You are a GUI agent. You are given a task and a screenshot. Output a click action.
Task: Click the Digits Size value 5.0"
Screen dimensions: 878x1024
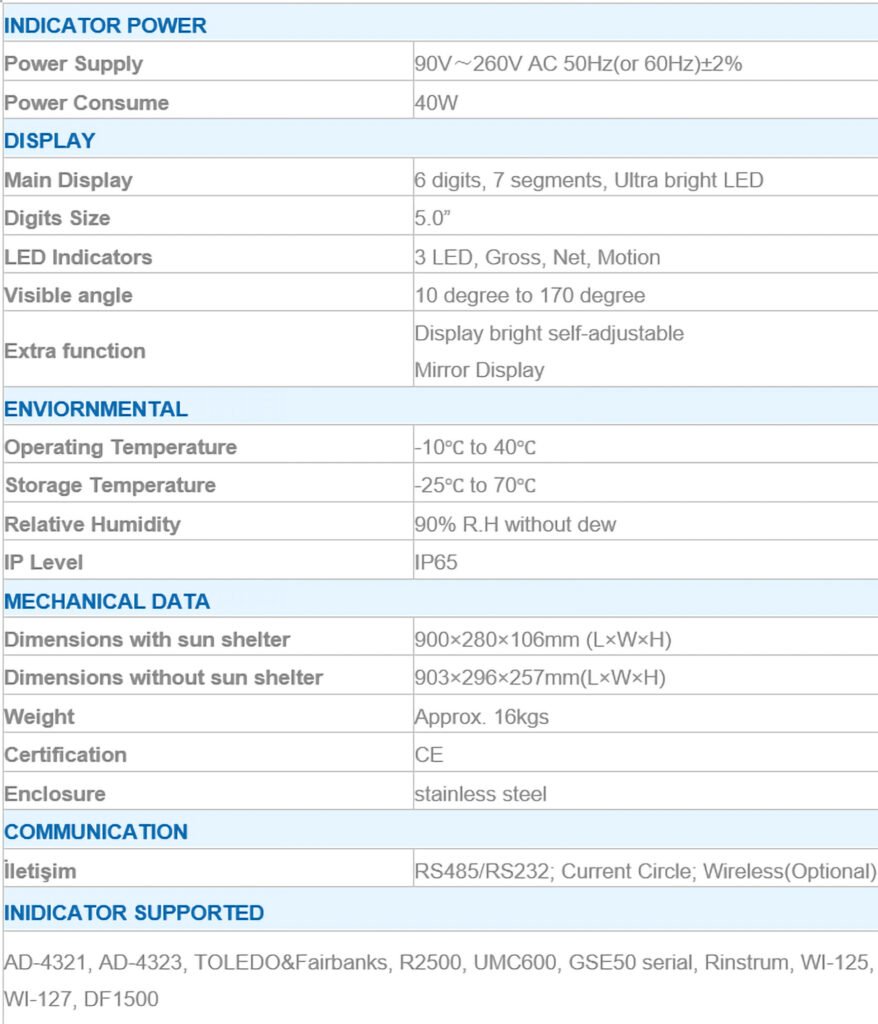(435, 218)
